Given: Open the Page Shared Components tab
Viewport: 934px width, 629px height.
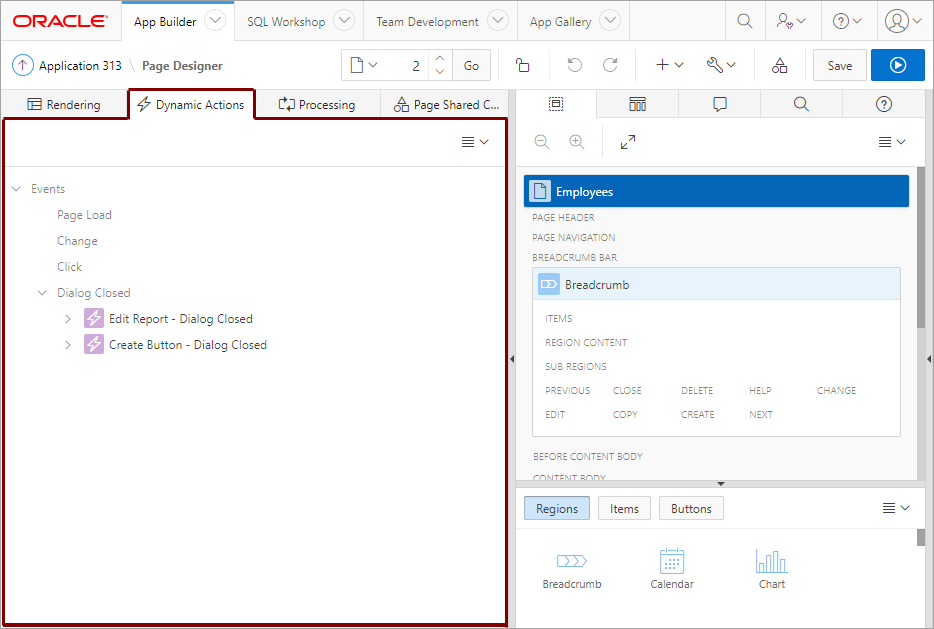Looking at the screenshot, I should [446, 104].
